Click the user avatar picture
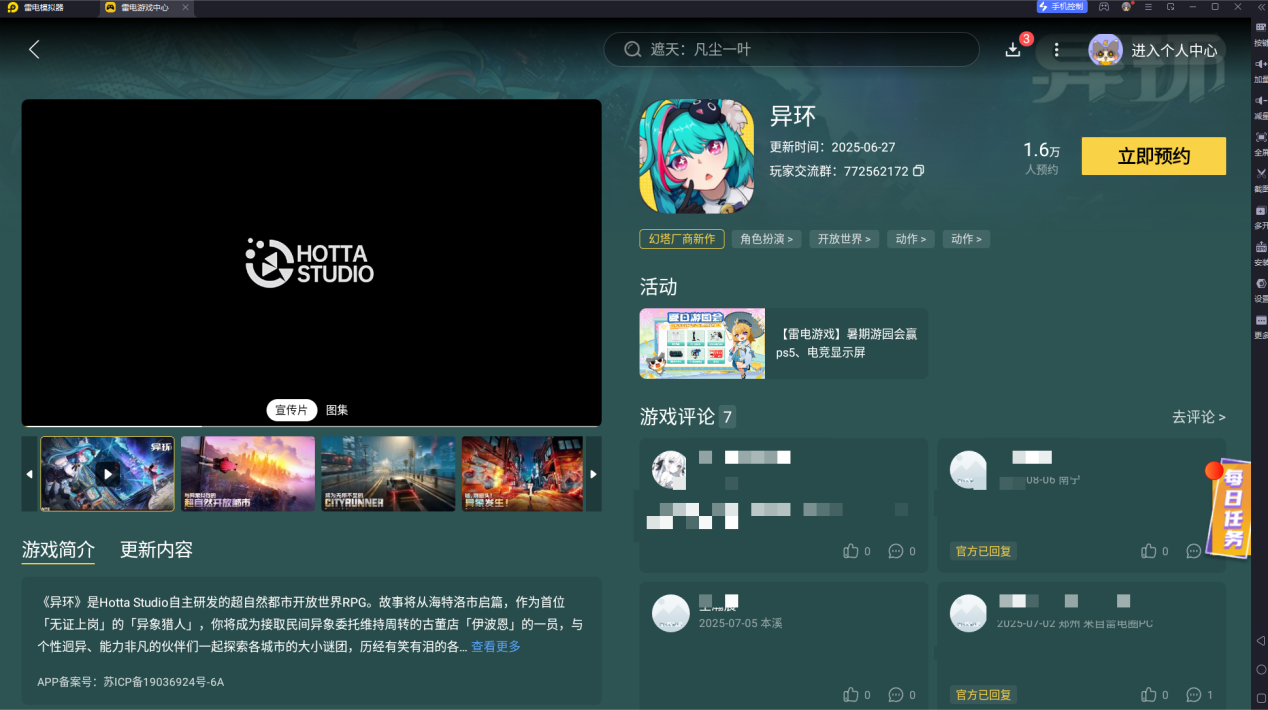 [1105, 50]
